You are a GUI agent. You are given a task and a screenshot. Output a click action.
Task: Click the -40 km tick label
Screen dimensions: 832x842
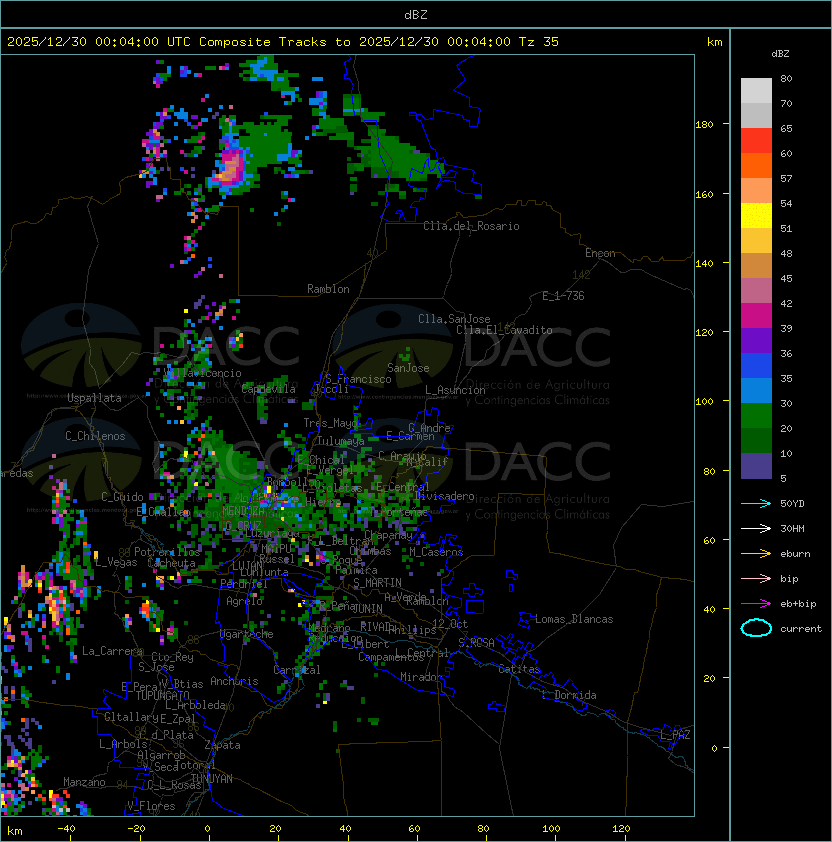(x=66, y=829)
